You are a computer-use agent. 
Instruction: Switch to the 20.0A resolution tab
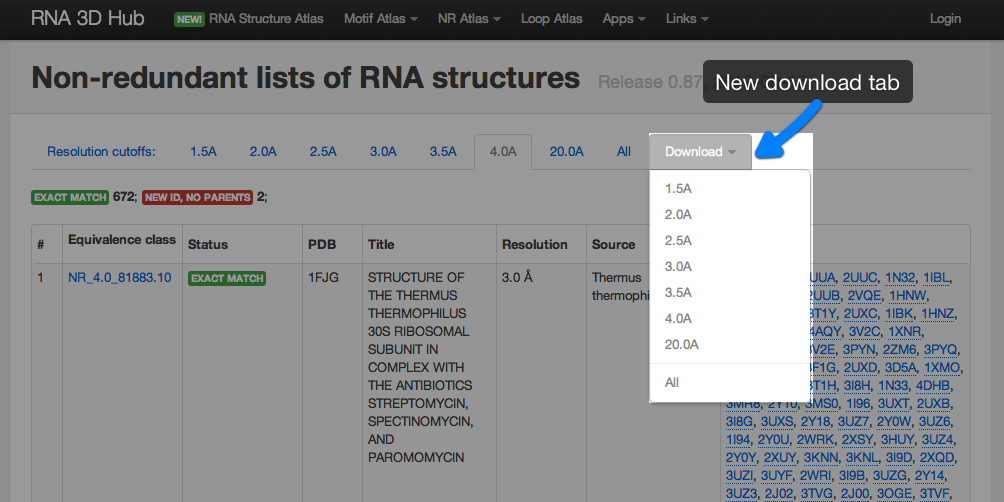pyautogui.click(x=566, y=152)
